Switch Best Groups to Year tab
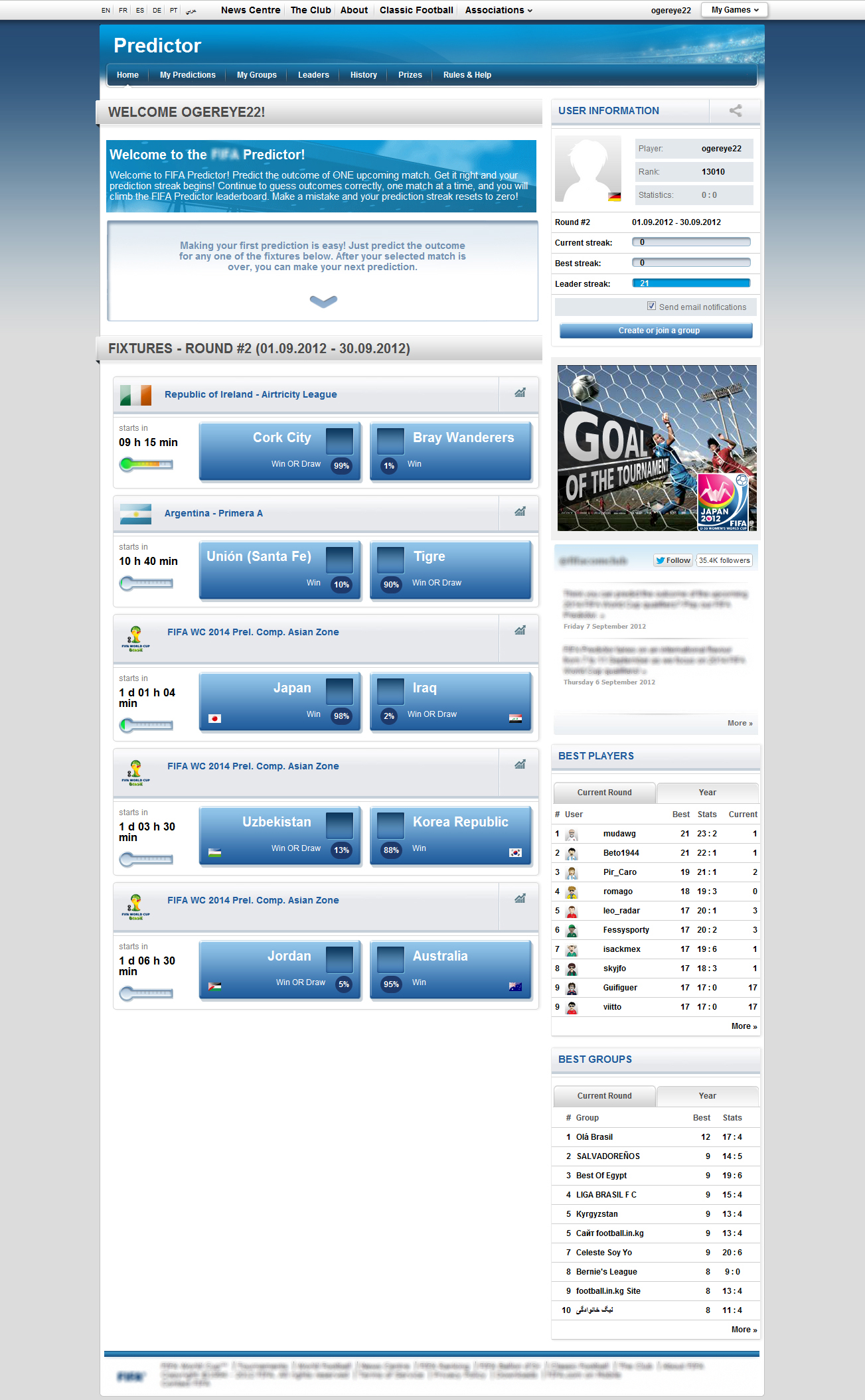The height and width of the screenshot is (1400, 865). 708,1096
